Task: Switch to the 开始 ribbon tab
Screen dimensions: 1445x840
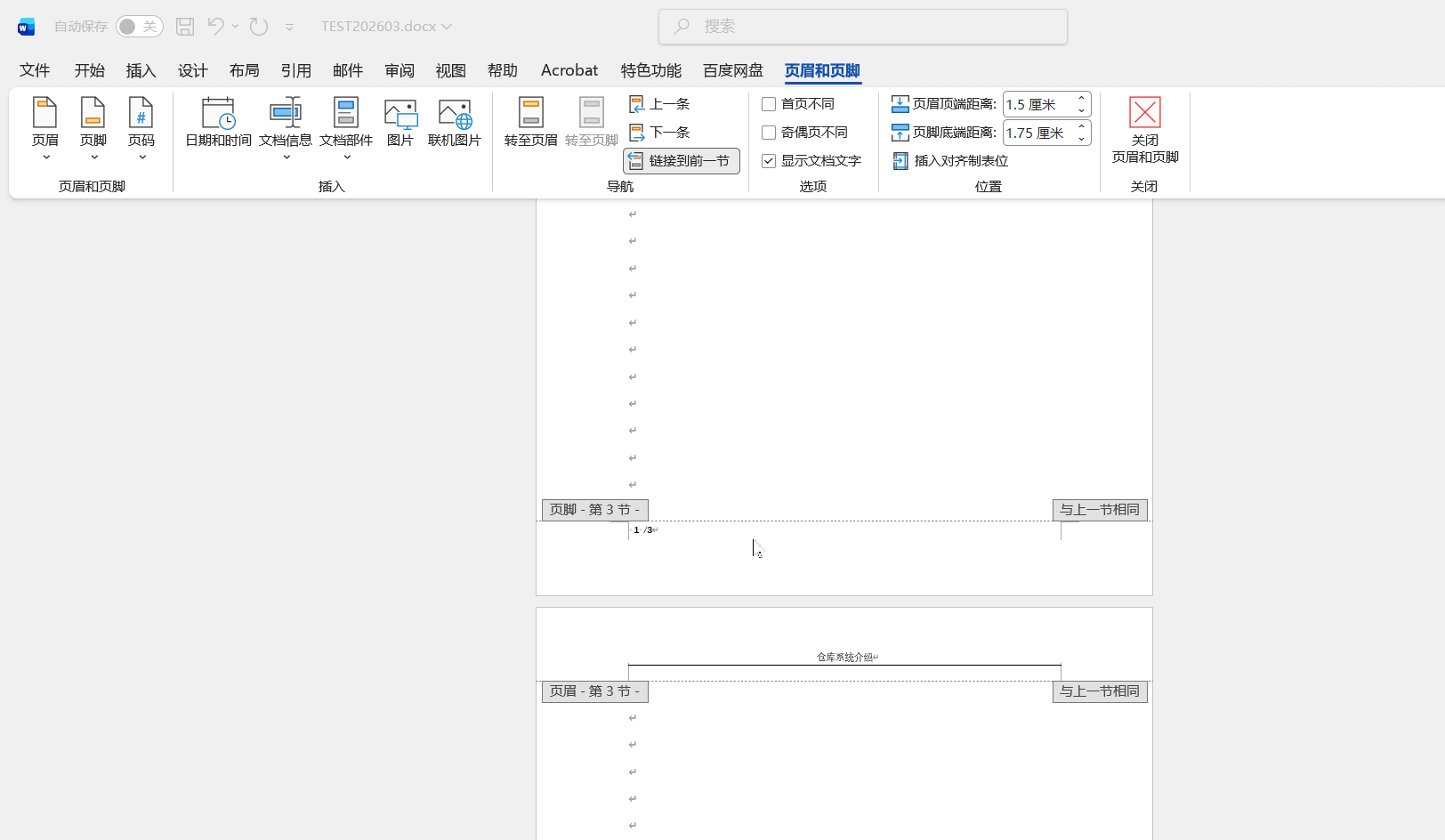Action: point(89,70)
